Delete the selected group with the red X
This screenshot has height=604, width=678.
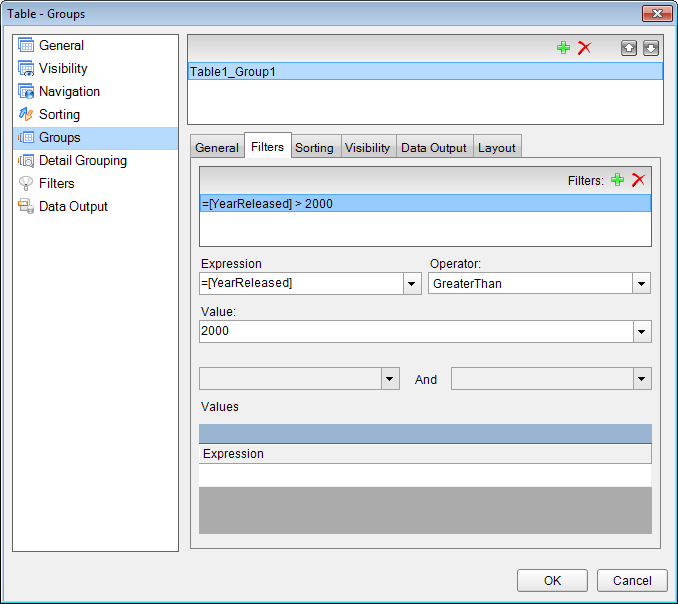click(x=584, y=48)
